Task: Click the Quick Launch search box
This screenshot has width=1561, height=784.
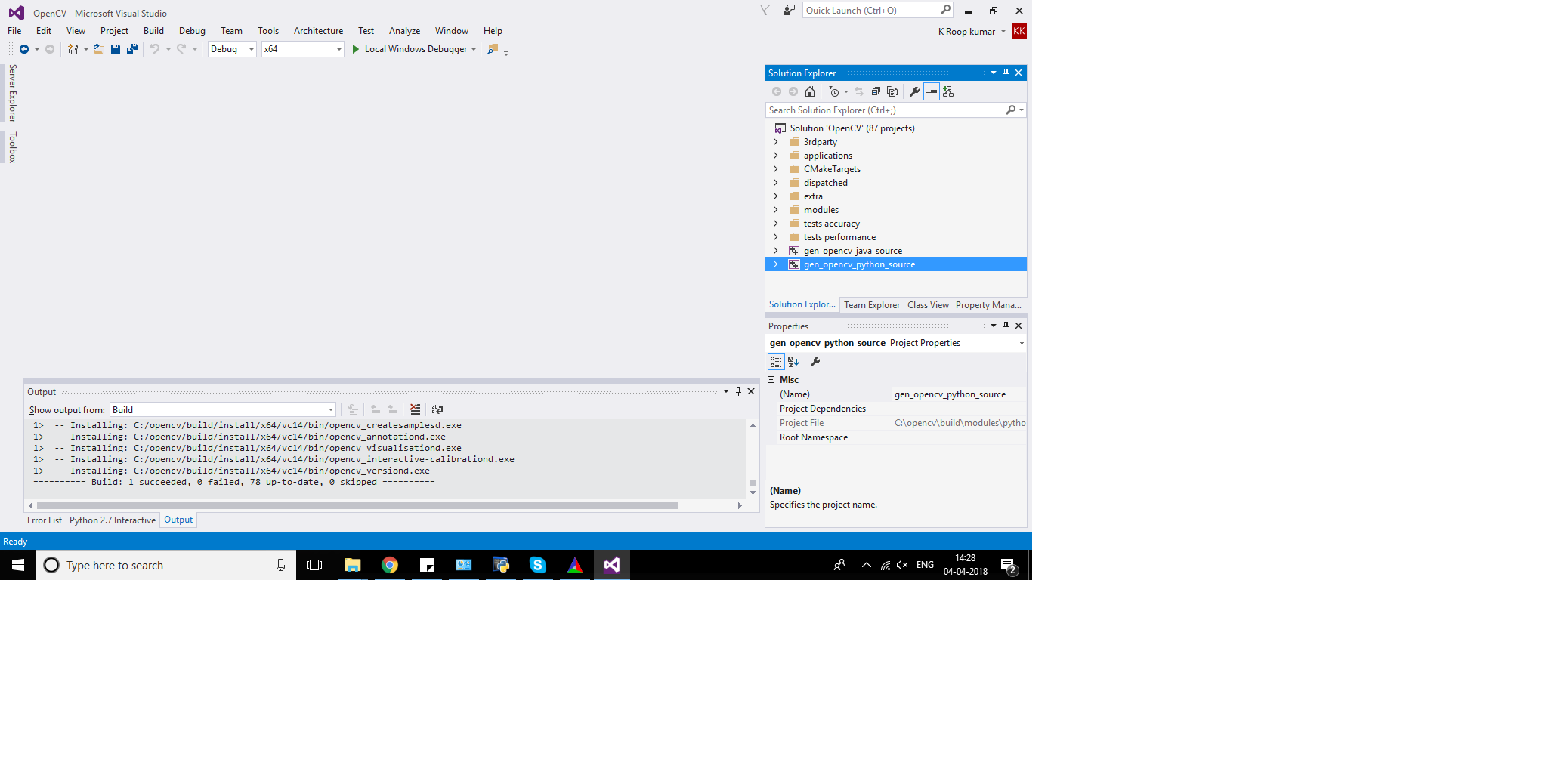Action: pos(872,11)
